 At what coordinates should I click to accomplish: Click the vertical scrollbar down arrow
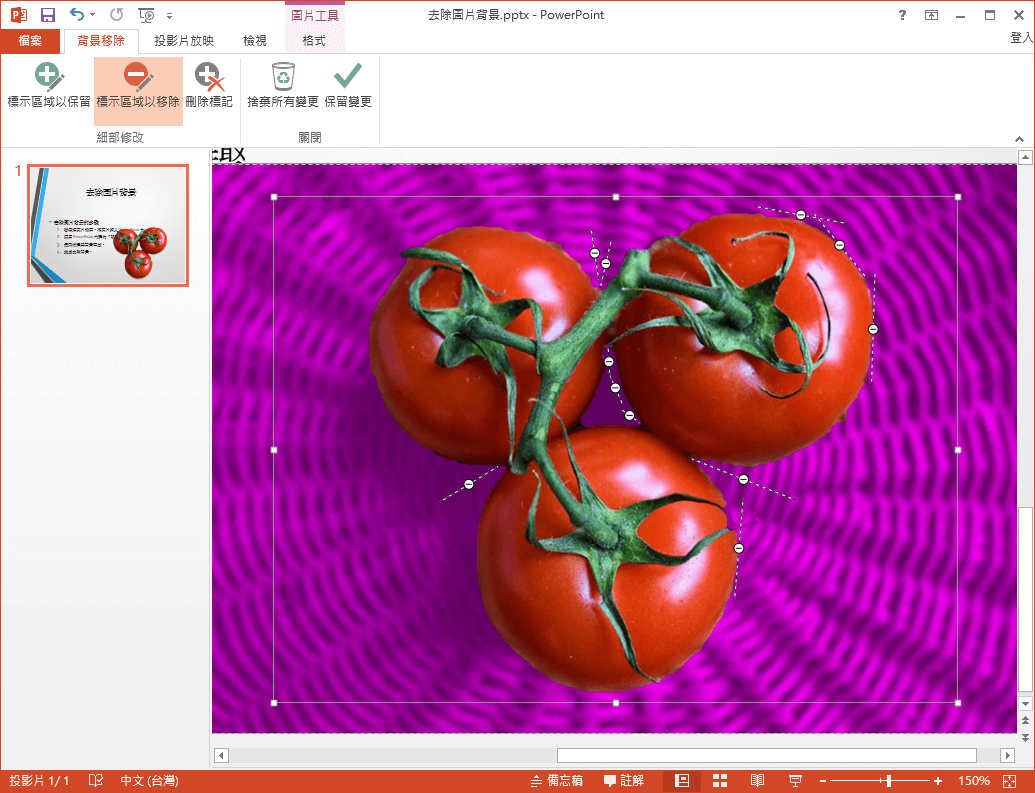pyautogui.click(x=1024, y=703)
